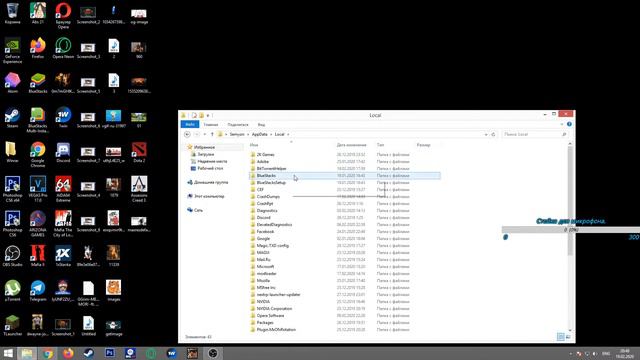Open File Explorer on the taskbar
Image resolution: width=640 pixels, height=360 pixels.
27,353
